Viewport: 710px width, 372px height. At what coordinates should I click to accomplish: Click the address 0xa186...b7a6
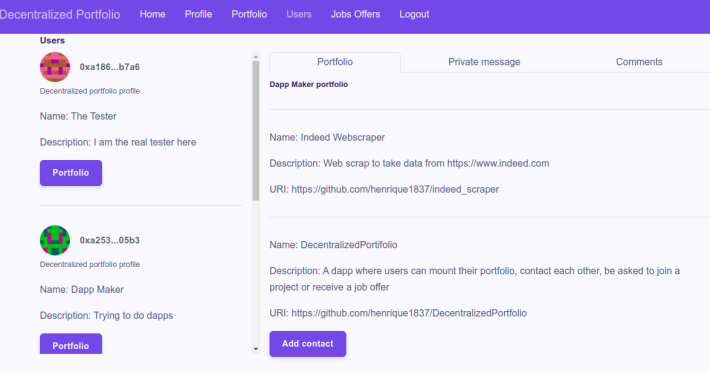(x=110, y=67)
